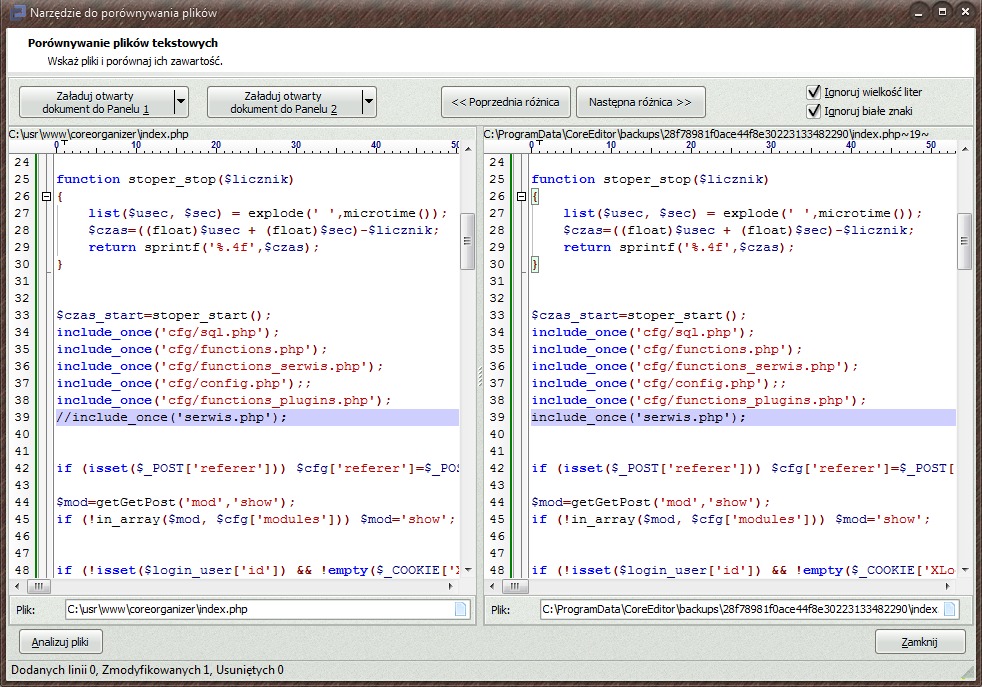The image size is (982, 687).
Task: Click left panel scroll-up arrow
Action: point(468,148)
